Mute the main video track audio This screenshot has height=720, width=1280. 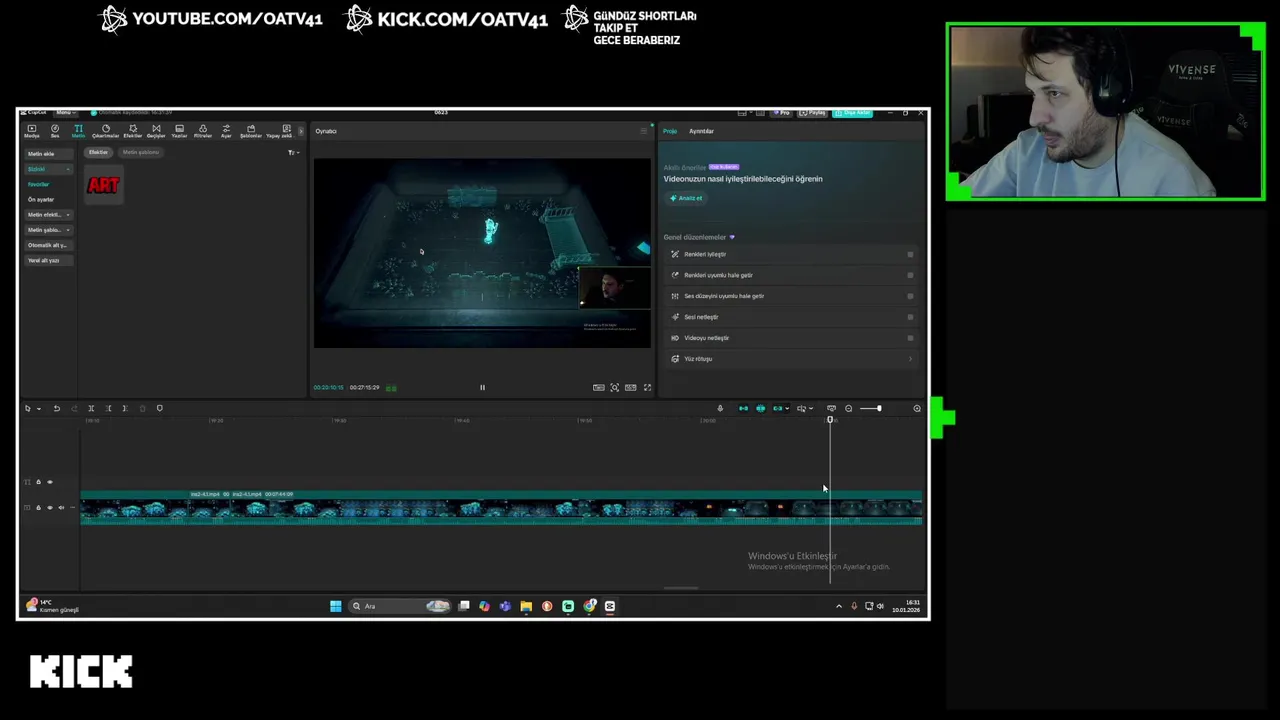[61, 508]
